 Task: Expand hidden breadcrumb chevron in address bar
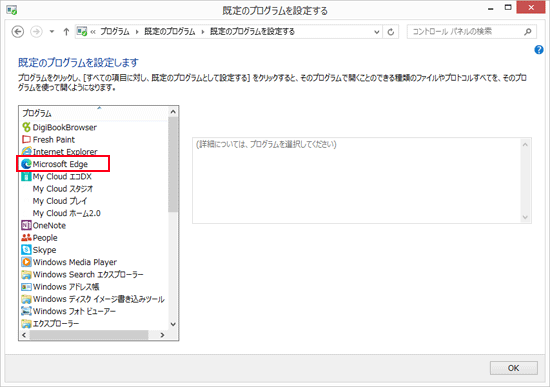(x=93, y=32)
